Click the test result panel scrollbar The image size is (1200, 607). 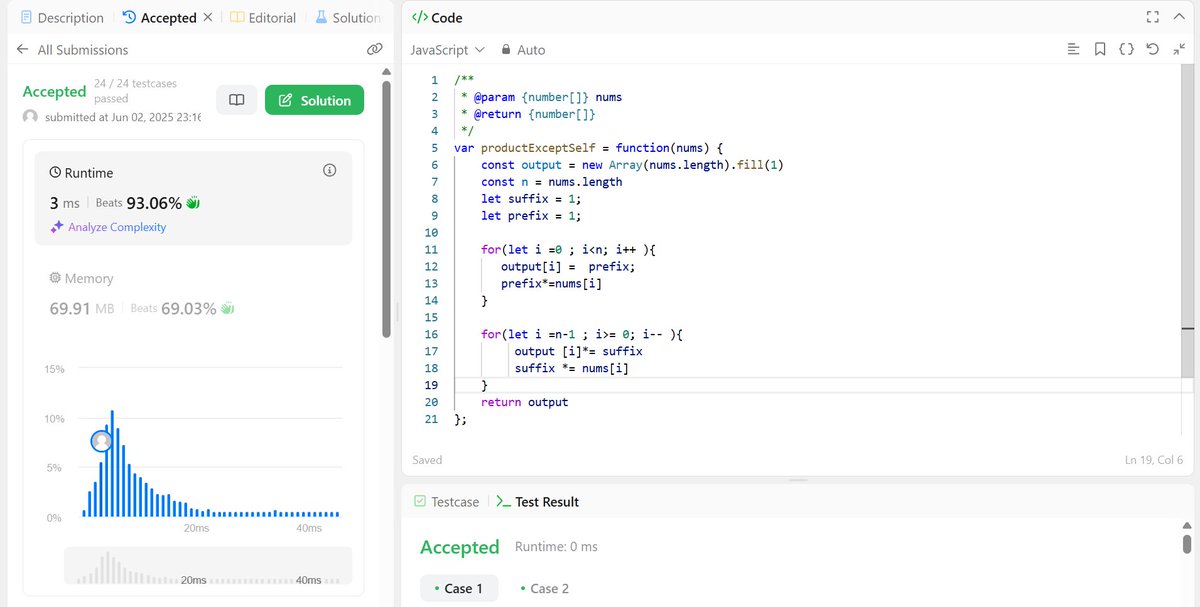[1186, 544]
